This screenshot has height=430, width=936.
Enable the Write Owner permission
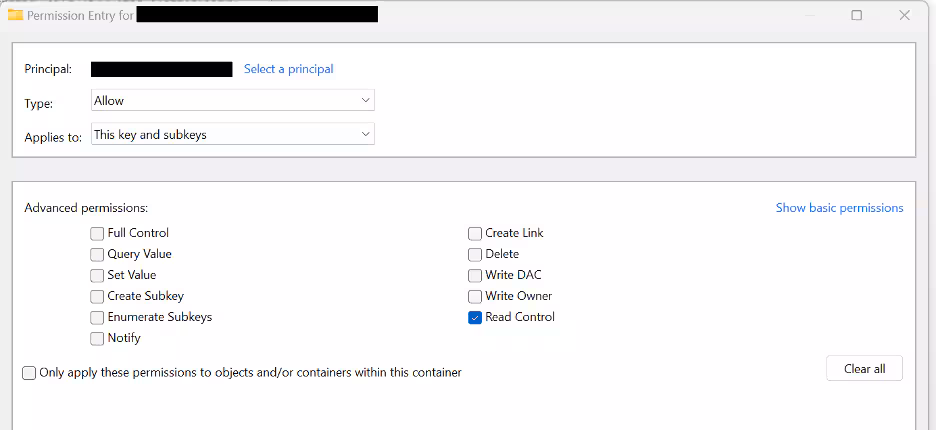[x=475, y=296]
